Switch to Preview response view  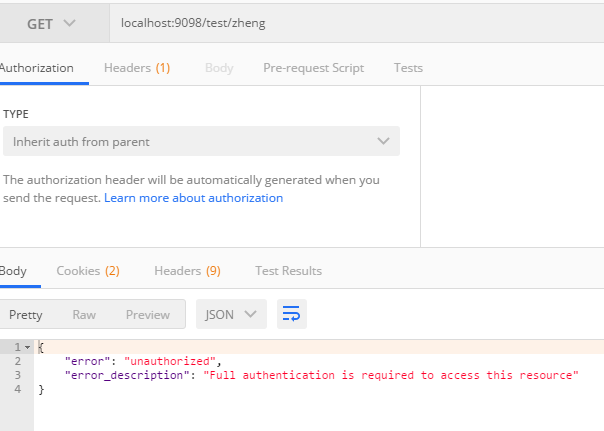pos(148,315)
